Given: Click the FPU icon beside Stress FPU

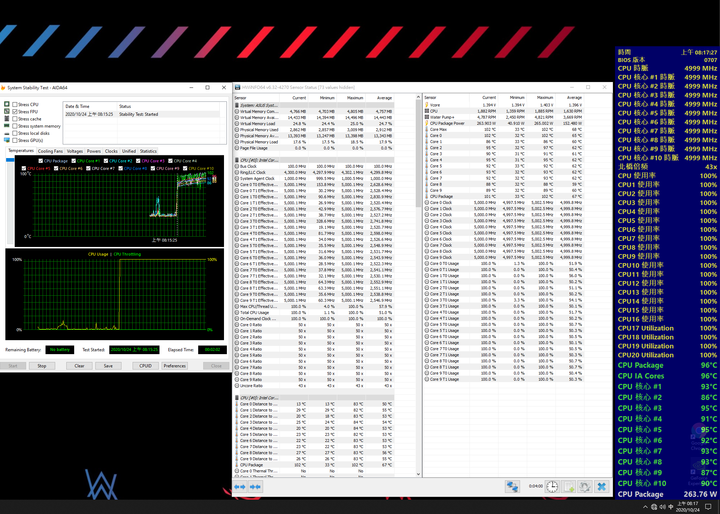Looking at the screenshot, I should [7, 111].
